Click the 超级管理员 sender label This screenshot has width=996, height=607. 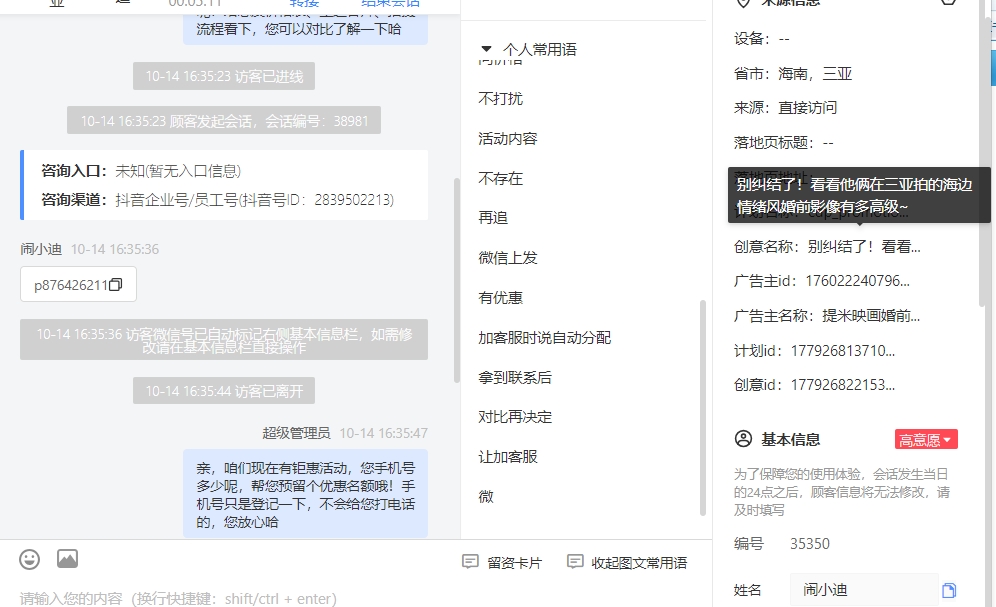point(296,433)
